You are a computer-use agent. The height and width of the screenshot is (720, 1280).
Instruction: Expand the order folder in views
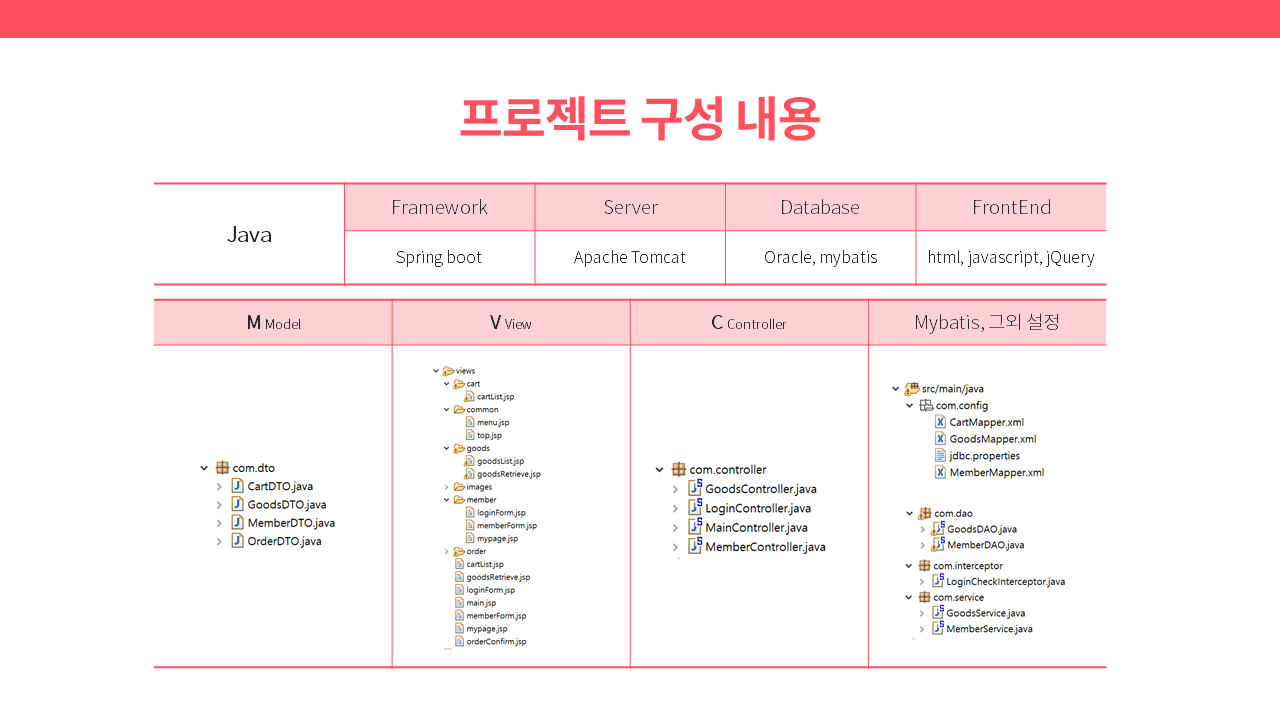(x=447, y=551)
